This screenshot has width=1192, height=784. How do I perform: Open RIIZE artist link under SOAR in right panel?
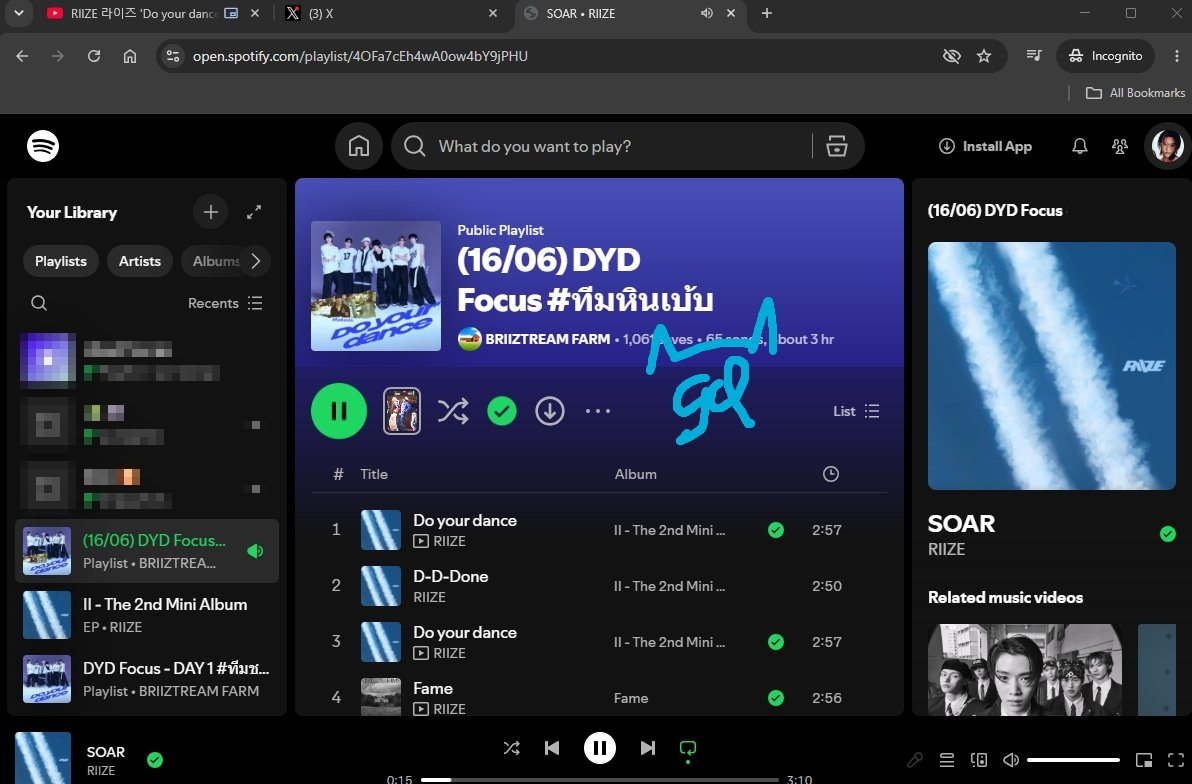click(946, 550)
